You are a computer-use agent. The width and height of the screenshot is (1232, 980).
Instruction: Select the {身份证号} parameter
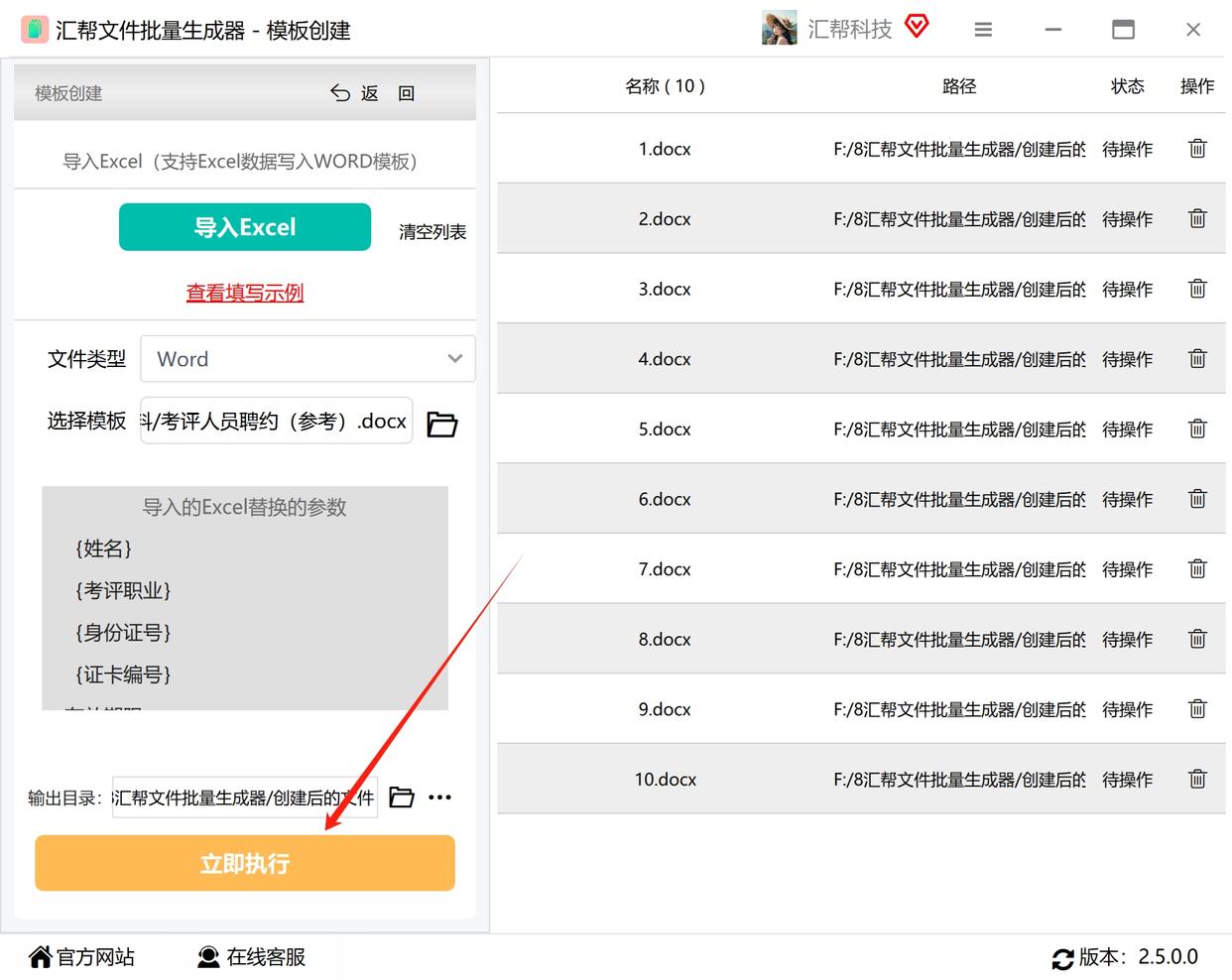[124, 633]
